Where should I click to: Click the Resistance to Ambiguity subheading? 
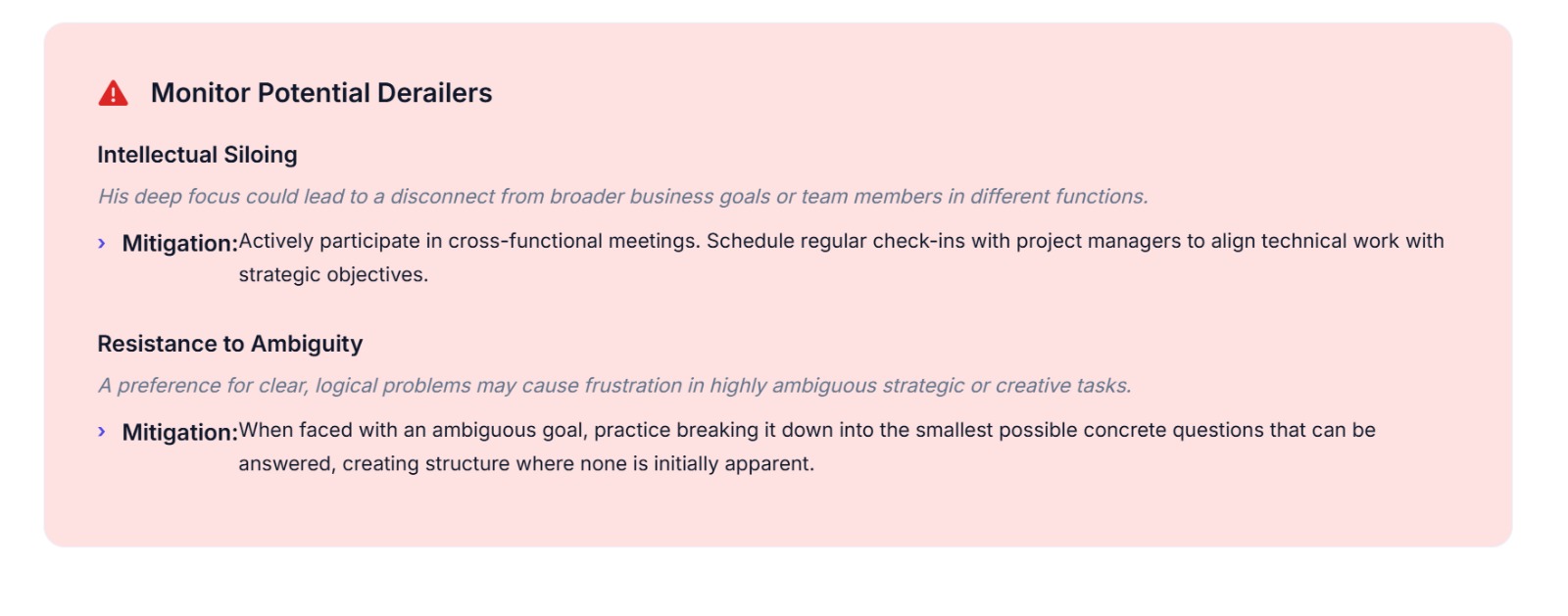[x=230, y=344]
